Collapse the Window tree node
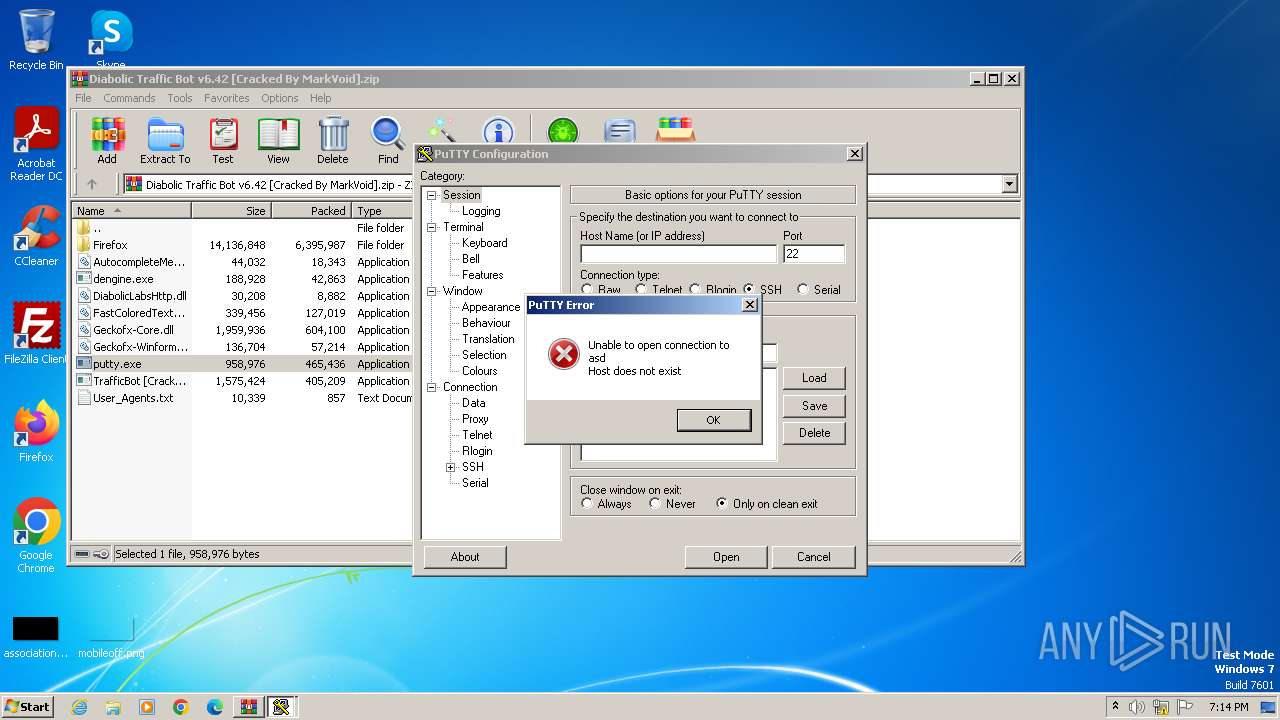The width and height of the screenshot is (1280, 720). click(432, 291)
